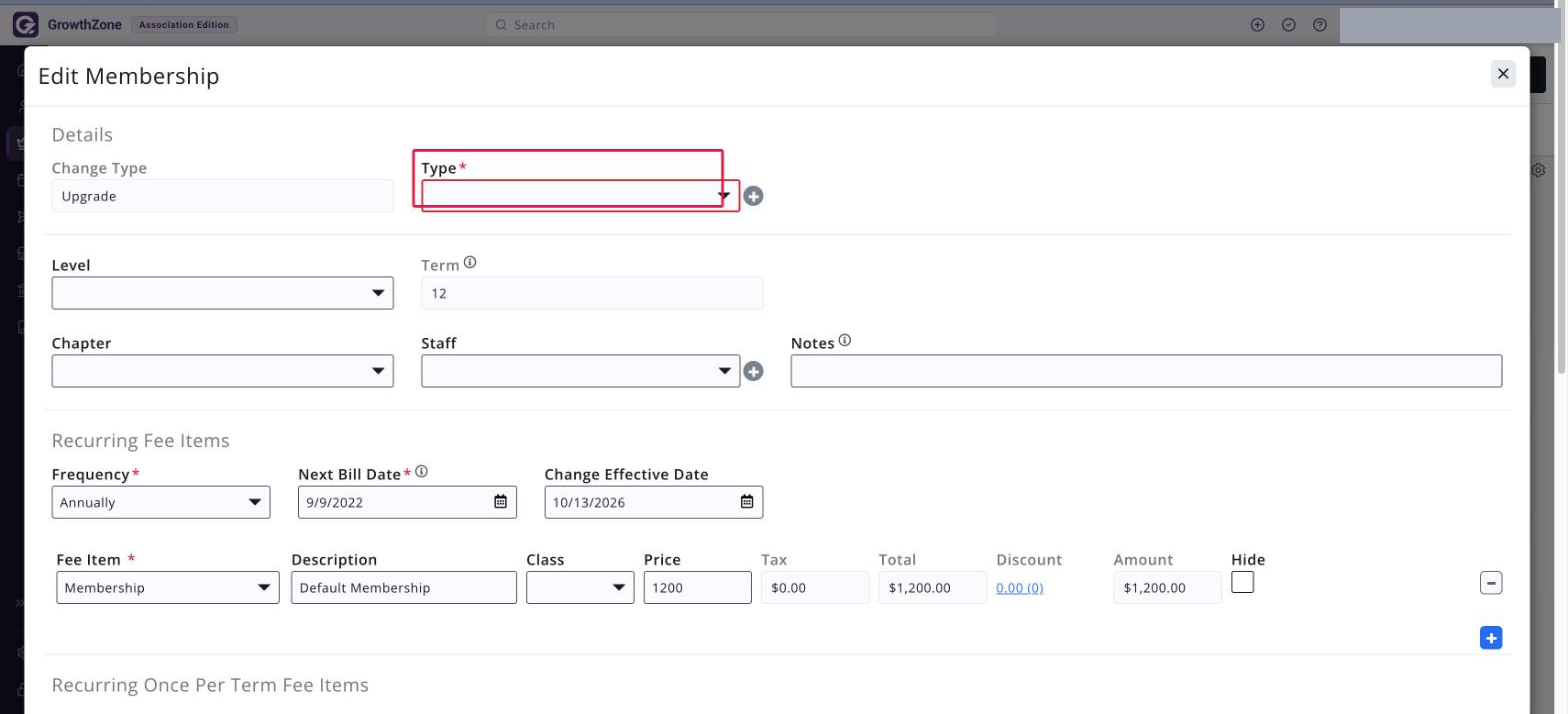The width and height of the screenshot is (1568, 714).
Task: Click the GrowthZone logo icon
Action: 25,24
